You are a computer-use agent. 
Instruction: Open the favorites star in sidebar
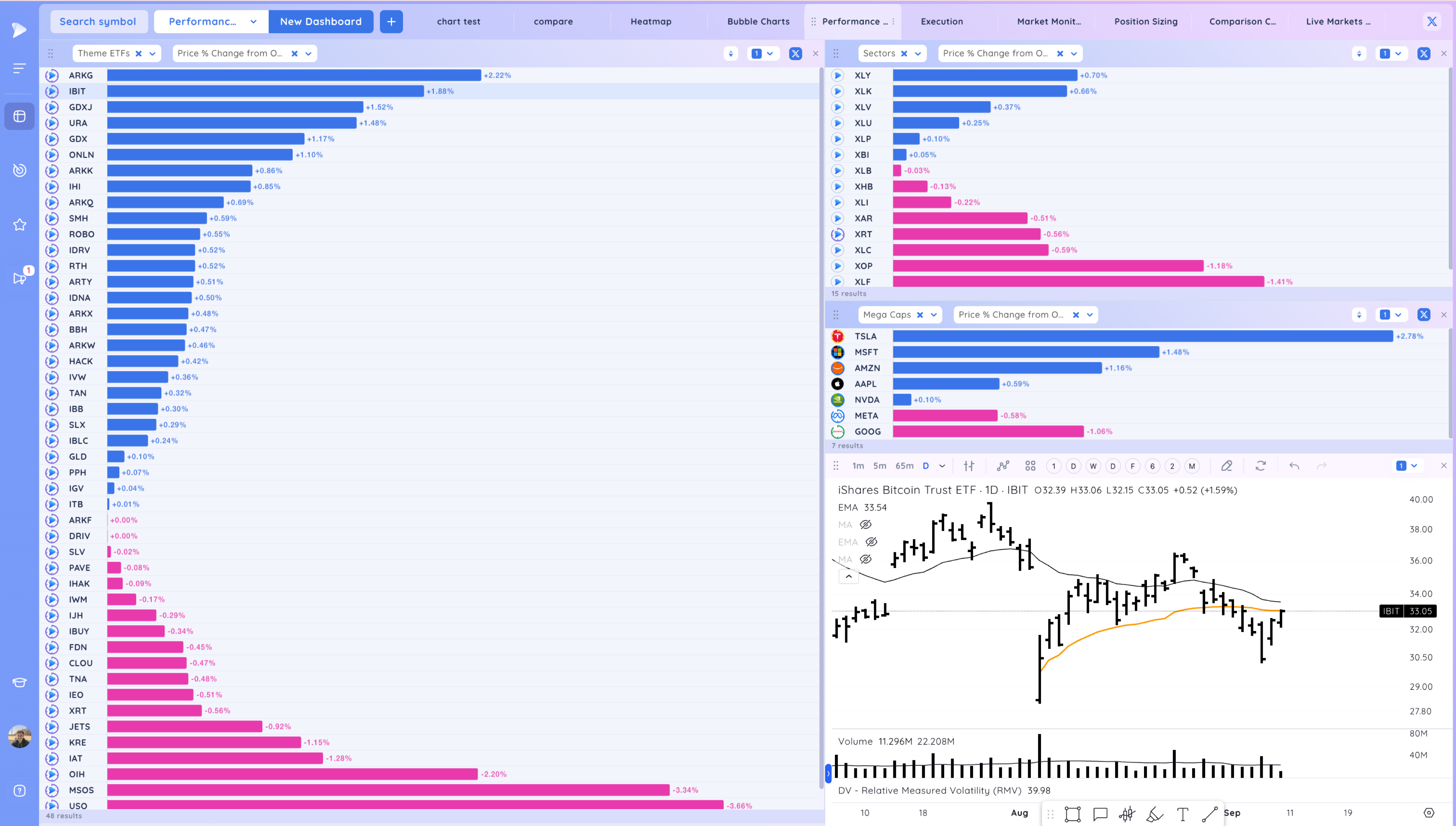(20, 225)
